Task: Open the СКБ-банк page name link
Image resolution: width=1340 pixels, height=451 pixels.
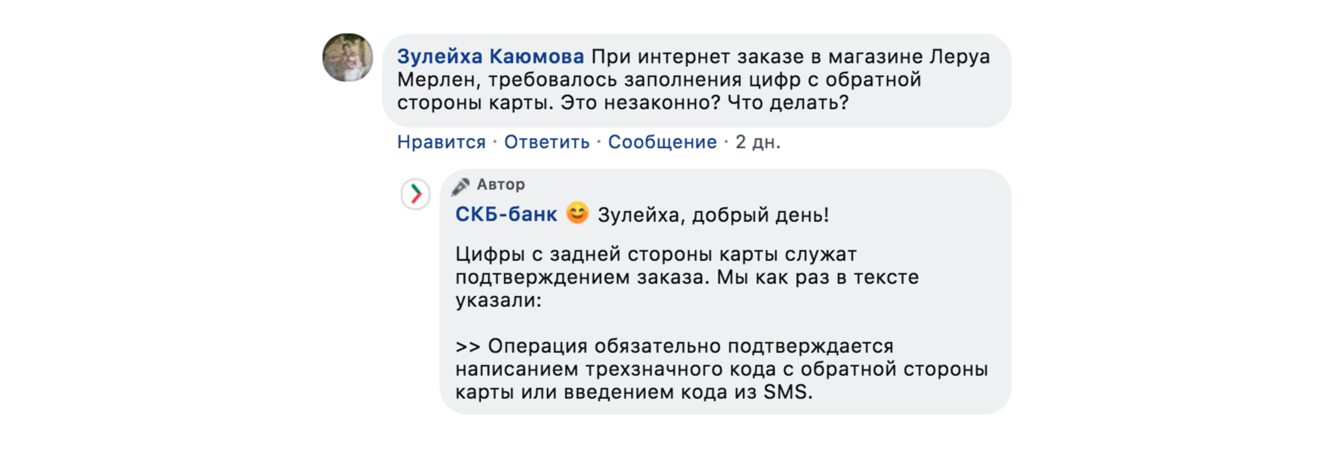Action: click(x=506, y=215)
